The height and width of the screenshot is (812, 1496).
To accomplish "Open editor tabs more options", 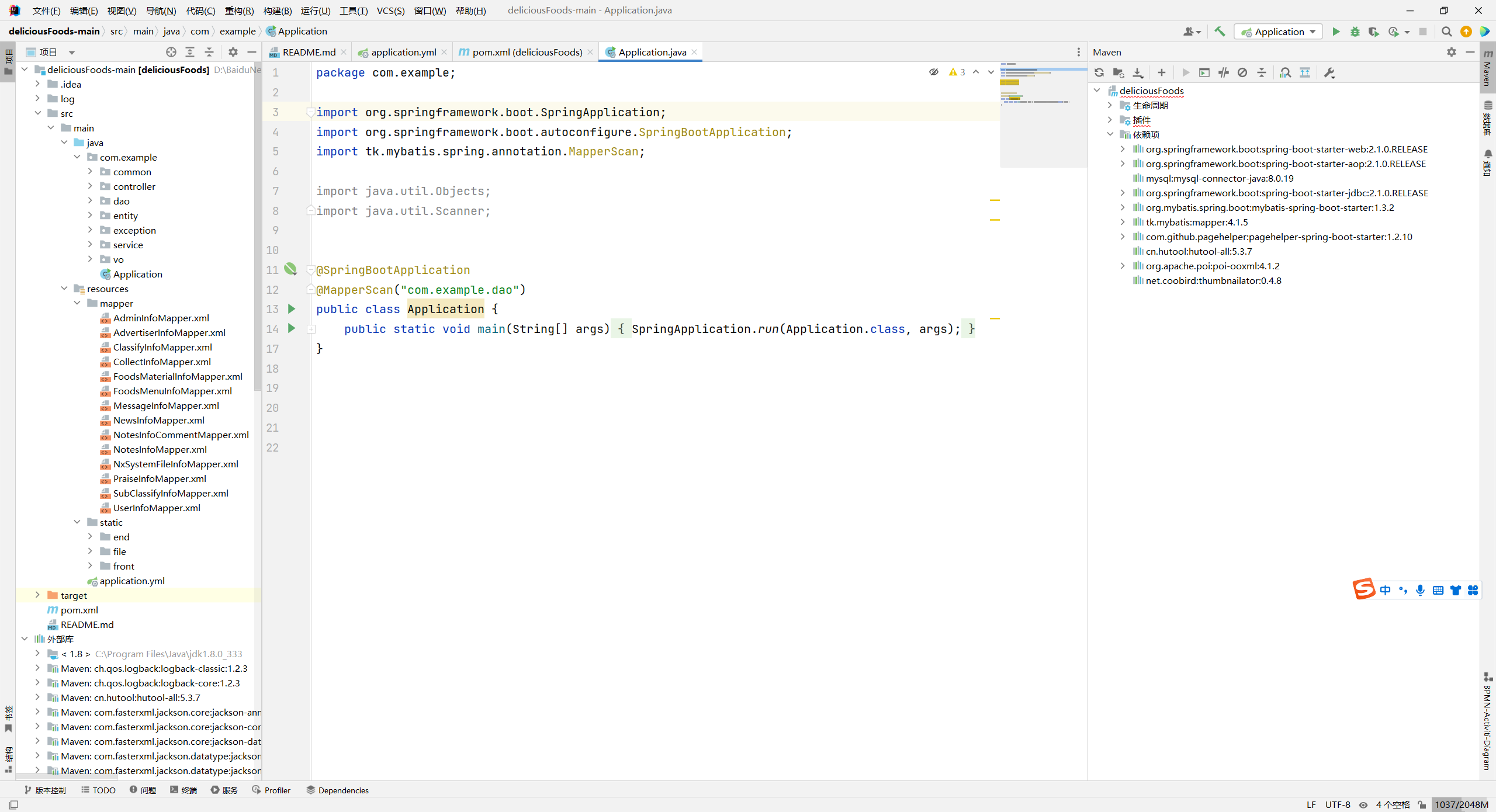I will click(1079, 52).
